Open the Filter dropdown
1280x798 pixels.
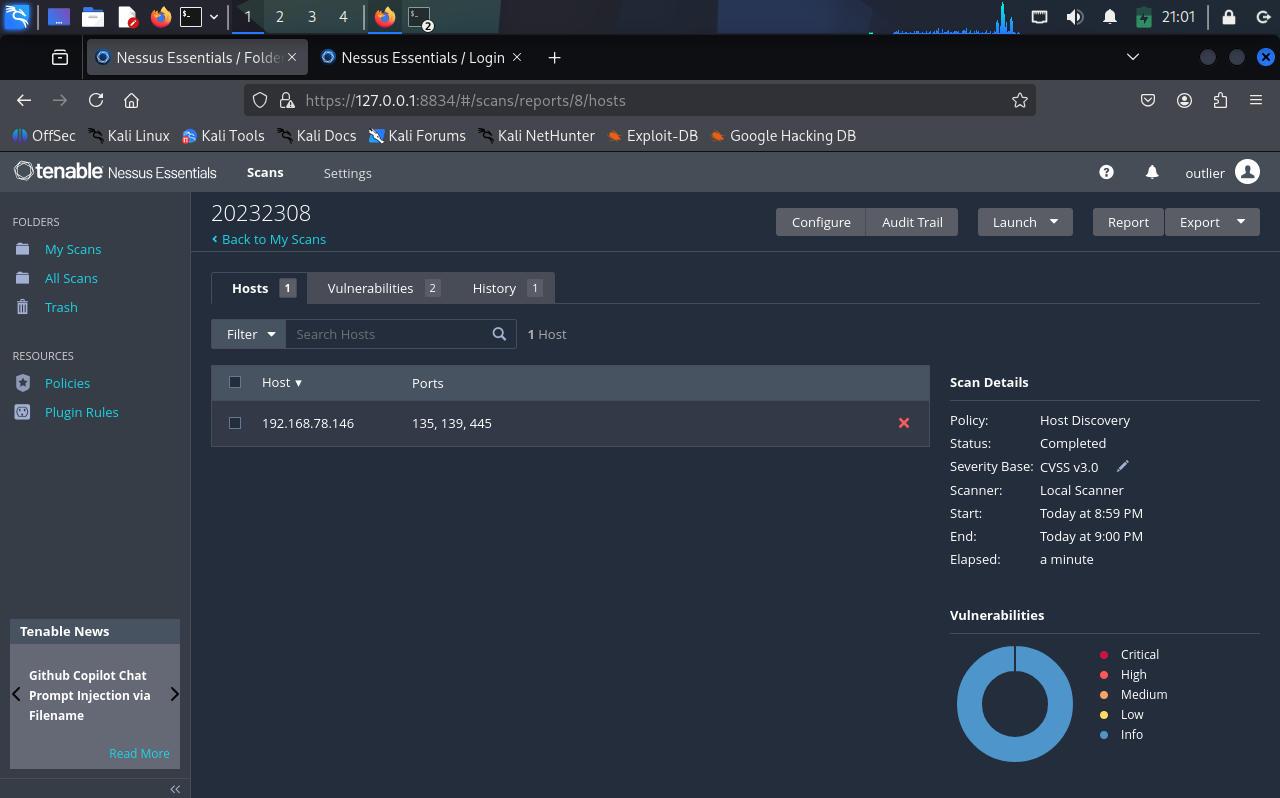[x=249, y=334]
